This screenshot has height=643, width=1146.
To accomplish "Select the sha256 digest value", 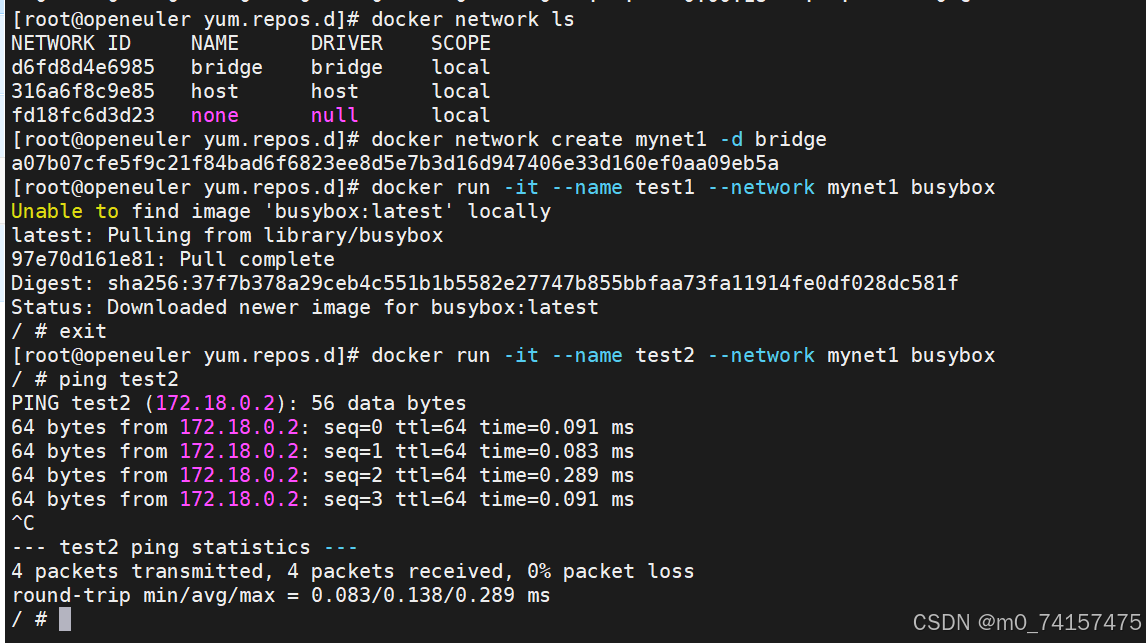I will (533, 284).
